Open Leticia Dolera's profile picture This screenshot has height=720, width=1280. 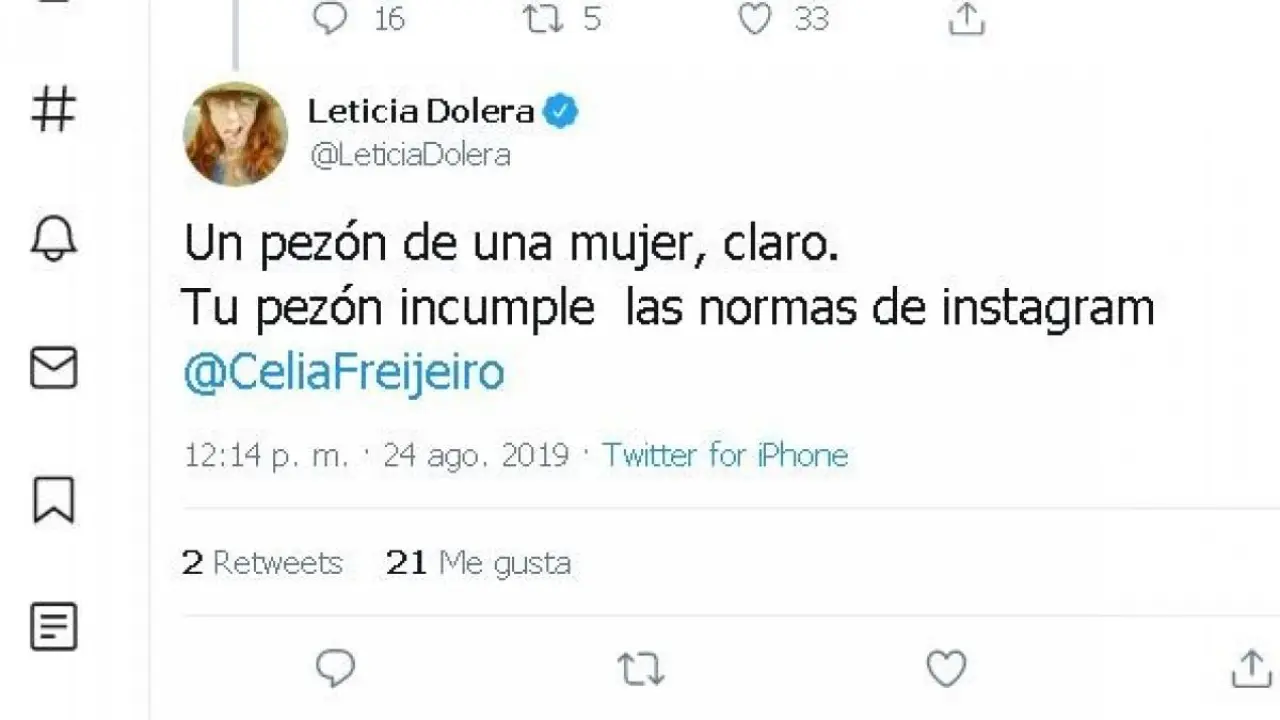[x=235, y=133]
